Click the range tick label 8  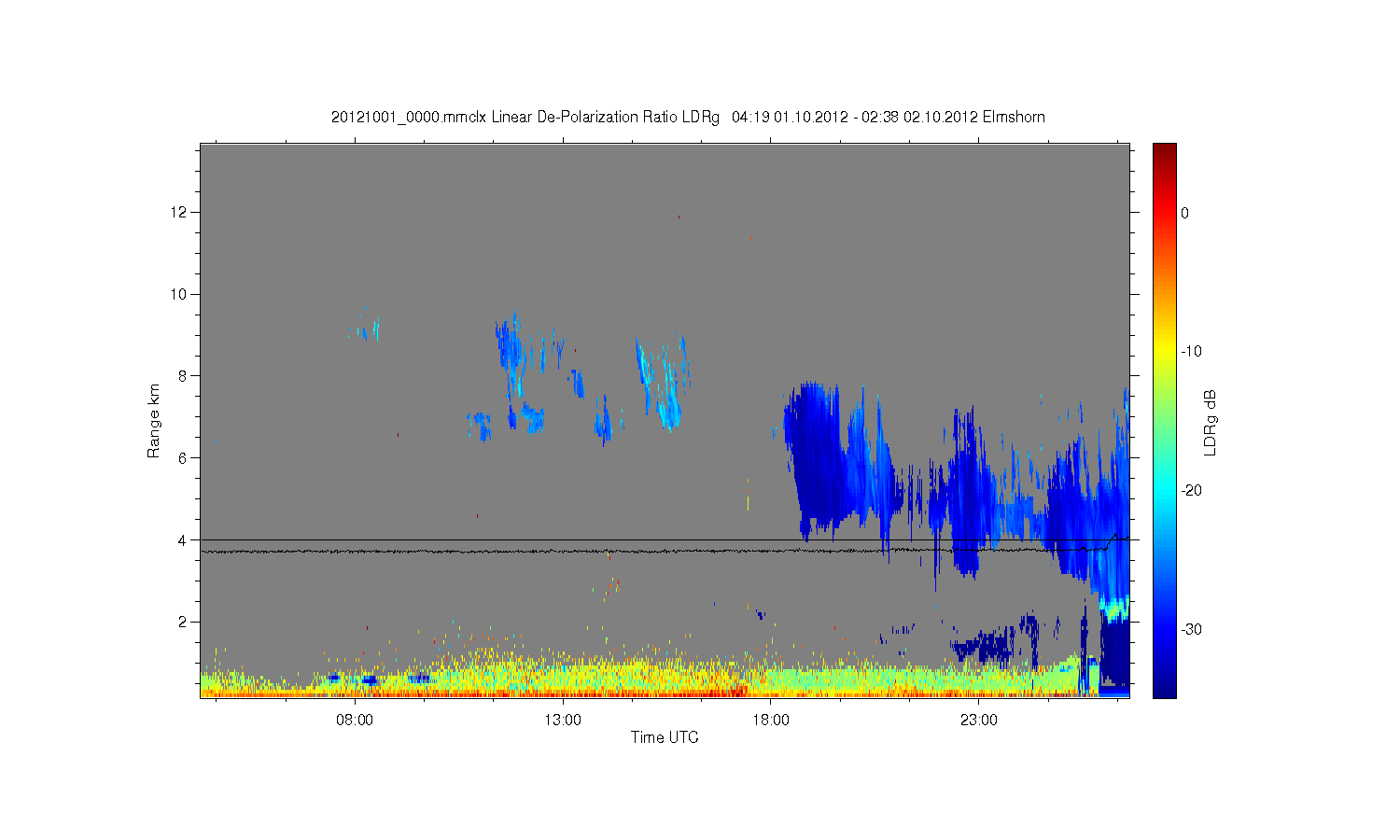[x=184, y=376]
